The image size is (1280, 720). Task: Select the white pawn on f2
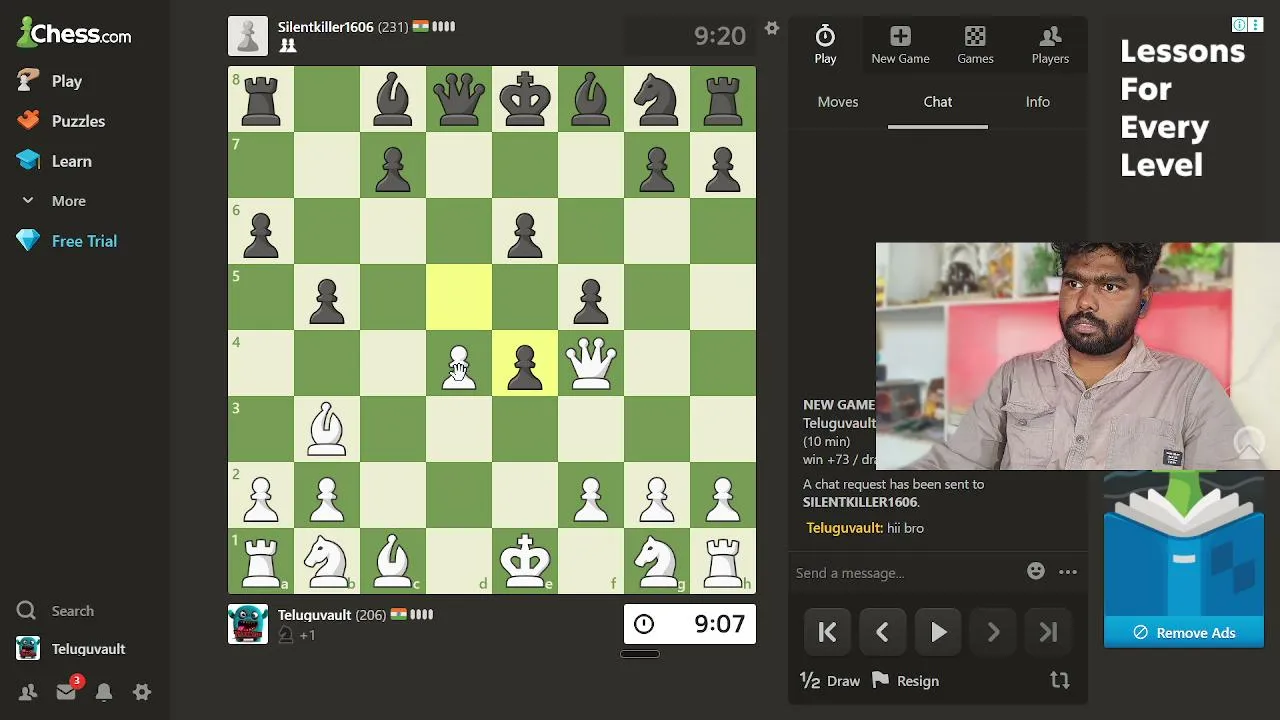point(591,495)
